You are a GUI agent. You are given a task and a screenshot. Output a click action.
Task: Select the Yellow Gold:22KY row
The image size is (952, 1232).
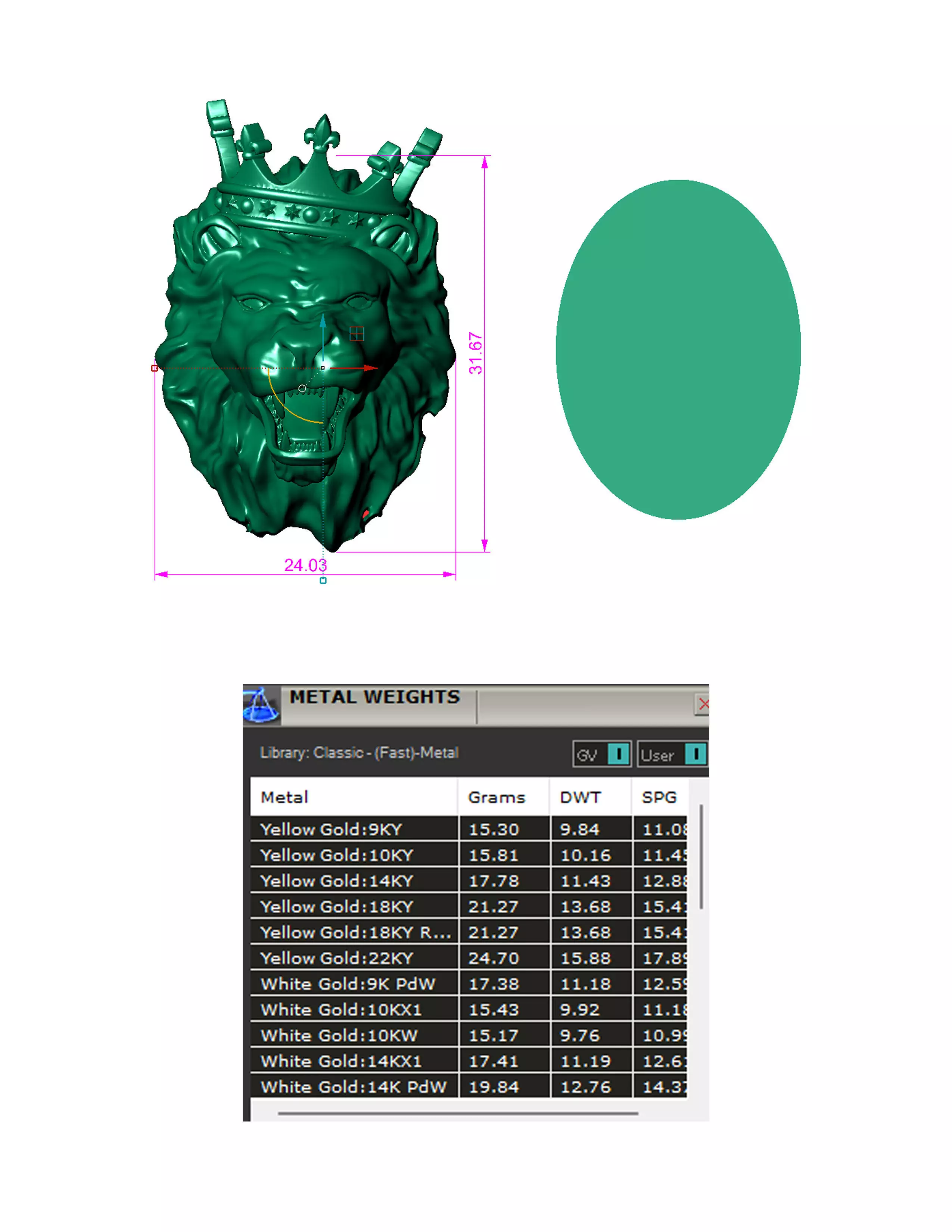[x=469, y=958]
